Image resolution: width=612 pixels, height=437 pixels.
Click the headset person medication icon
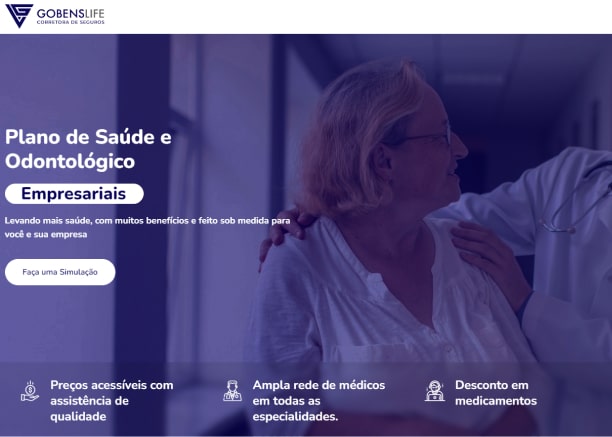[x=435, y=391]
